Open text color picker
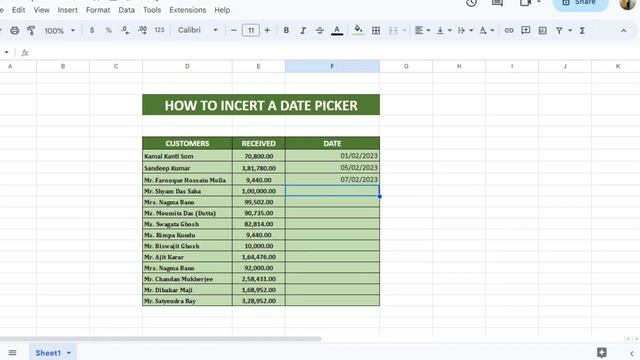The width and height of the screenshot is (640, 360). 337,31
